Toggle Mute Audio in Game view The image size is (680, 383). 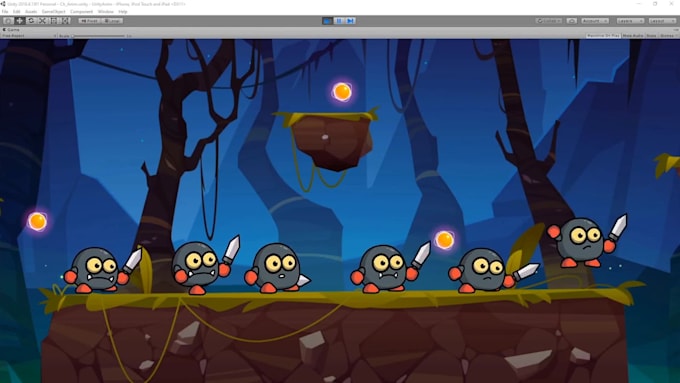point(633,36)
